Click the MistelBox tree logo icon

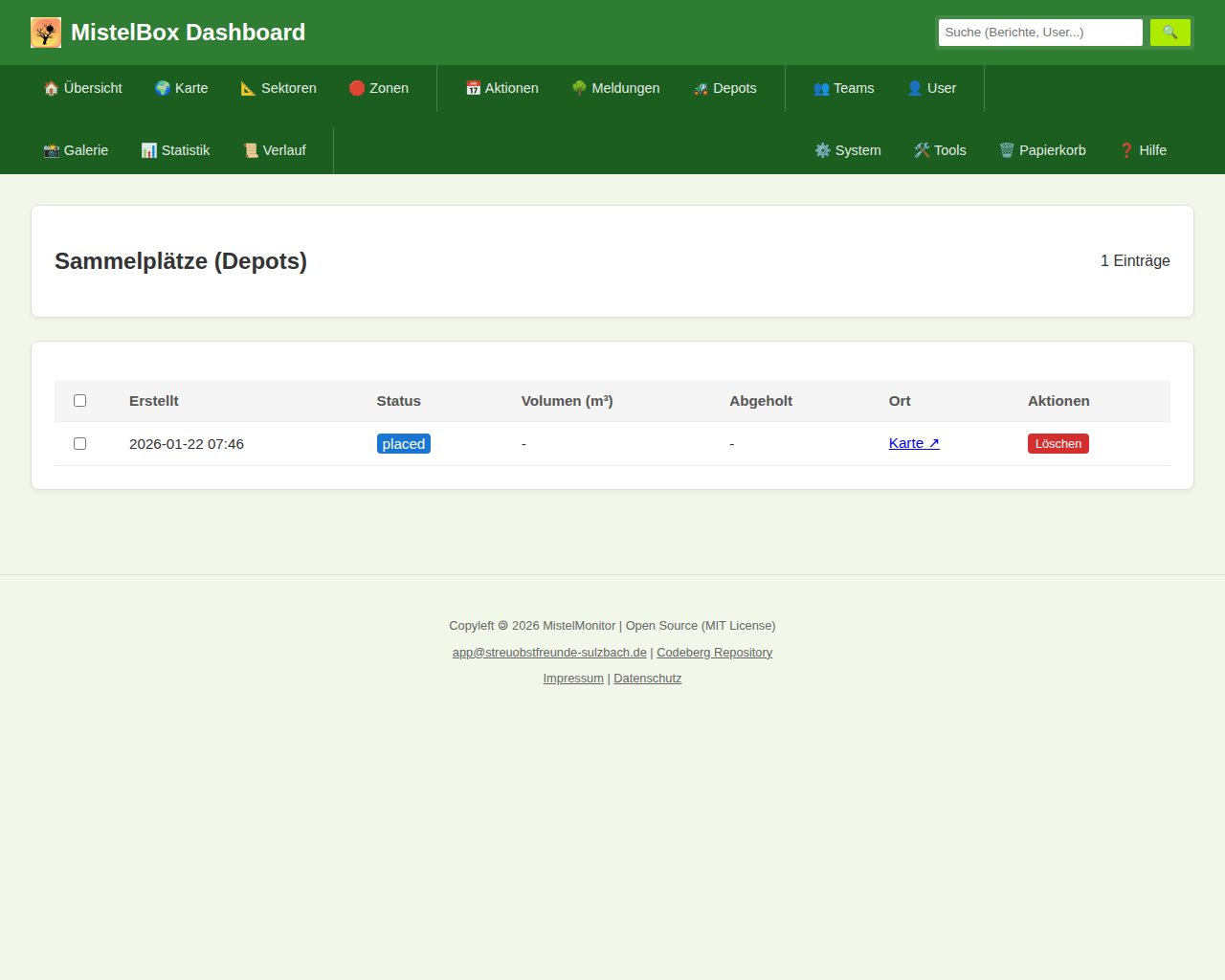(x=46, y=33)
